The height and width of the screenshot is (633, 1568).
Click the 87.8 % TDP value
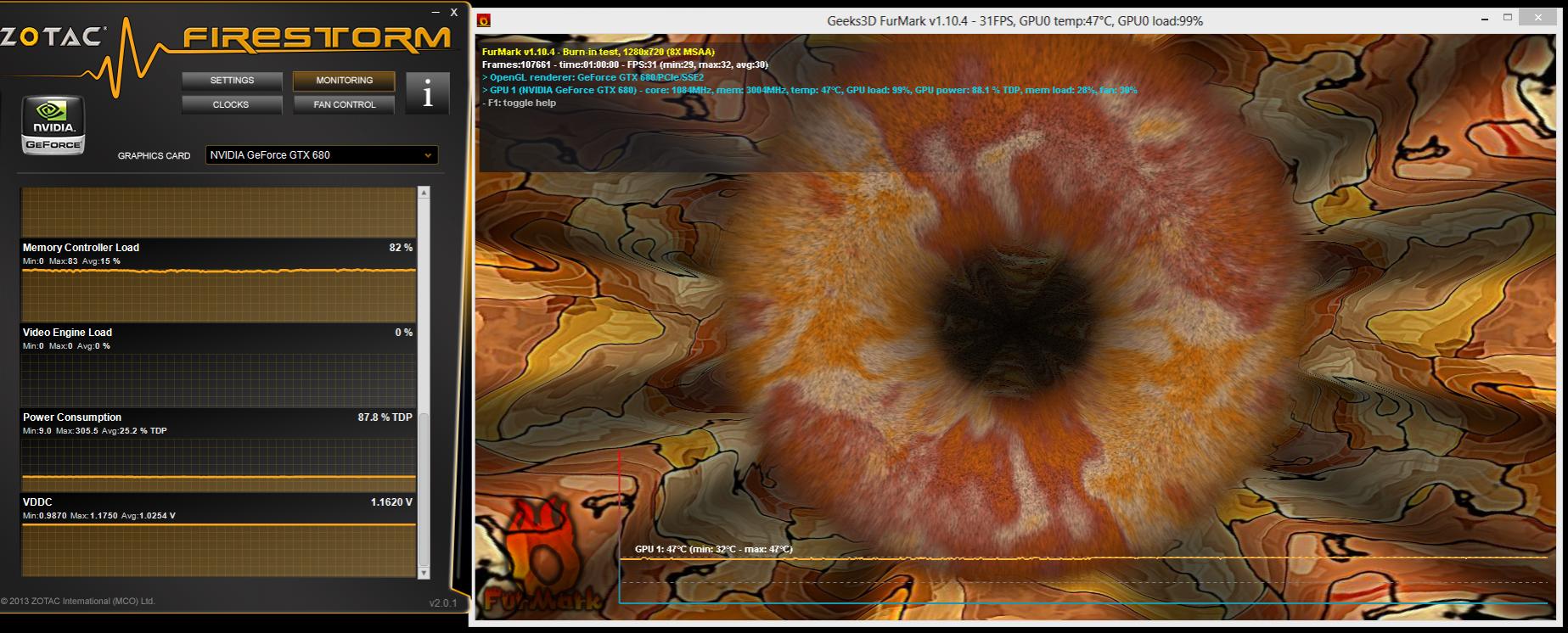[x=385, y=417]
